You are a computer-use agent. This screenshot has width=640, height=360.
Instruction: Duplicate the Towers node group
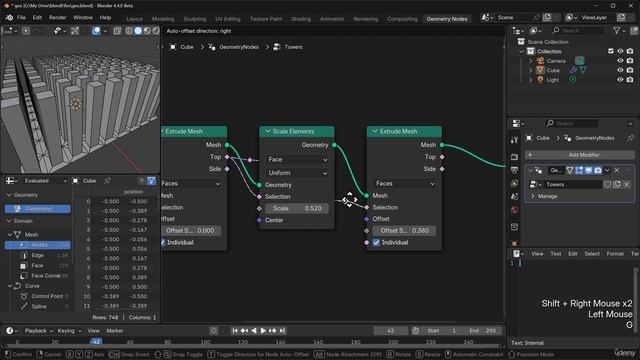pyautogui.click(x=617, y=184)
